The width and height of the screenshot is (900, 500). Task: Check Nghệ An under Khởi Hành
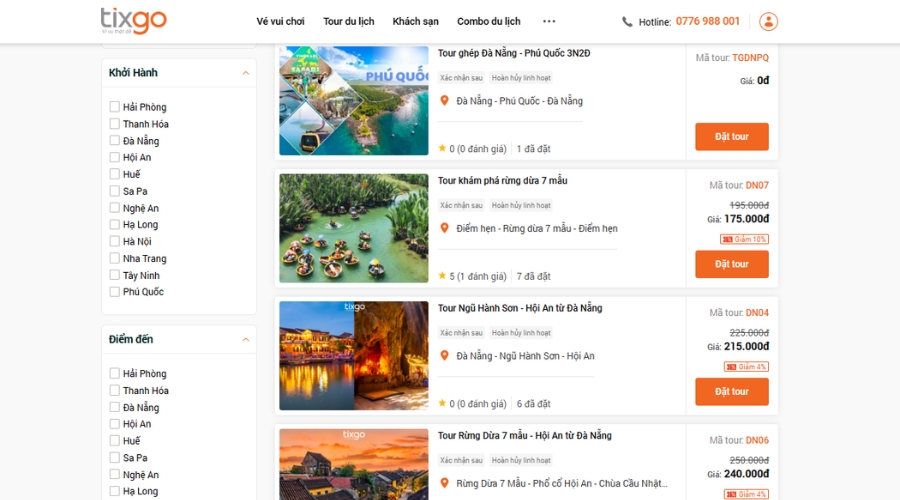pos(115,208)
